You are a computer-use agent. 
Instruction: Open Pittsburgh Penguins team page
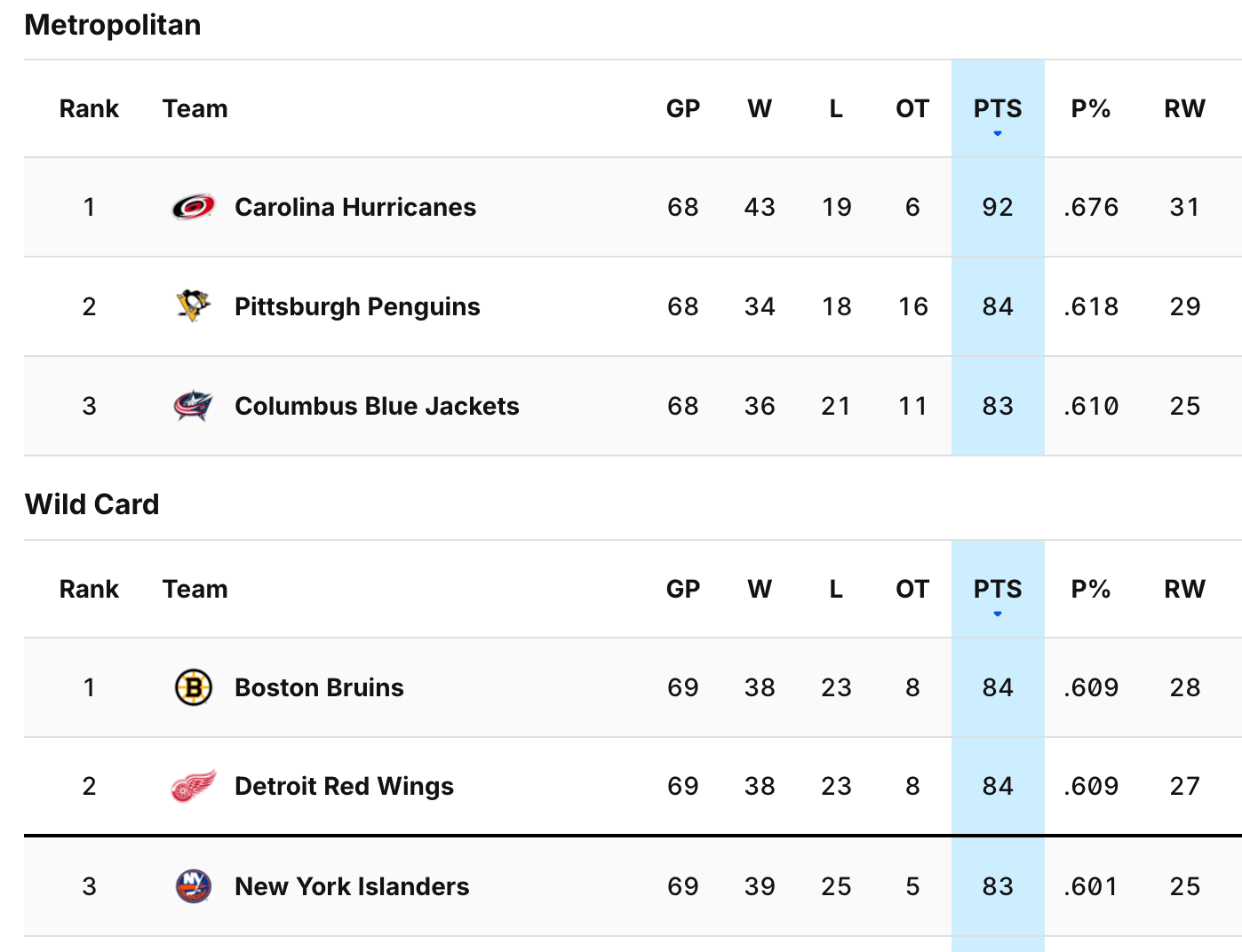[x=357, y=306]
